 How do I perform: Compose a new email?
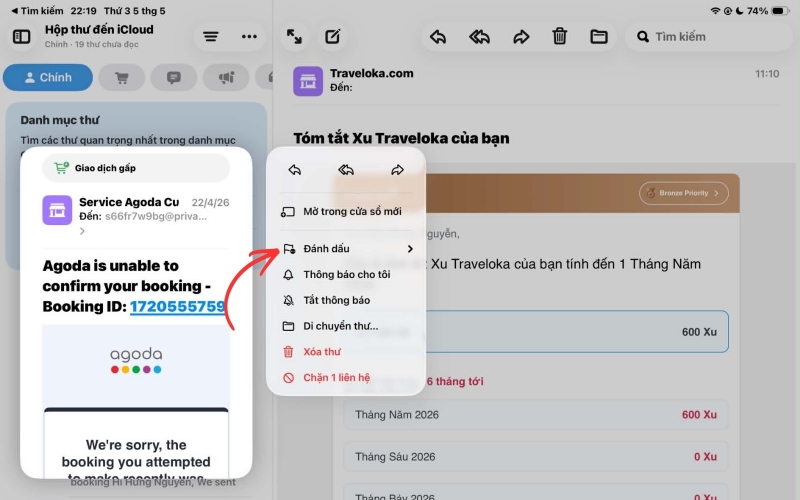click(333, 37)
